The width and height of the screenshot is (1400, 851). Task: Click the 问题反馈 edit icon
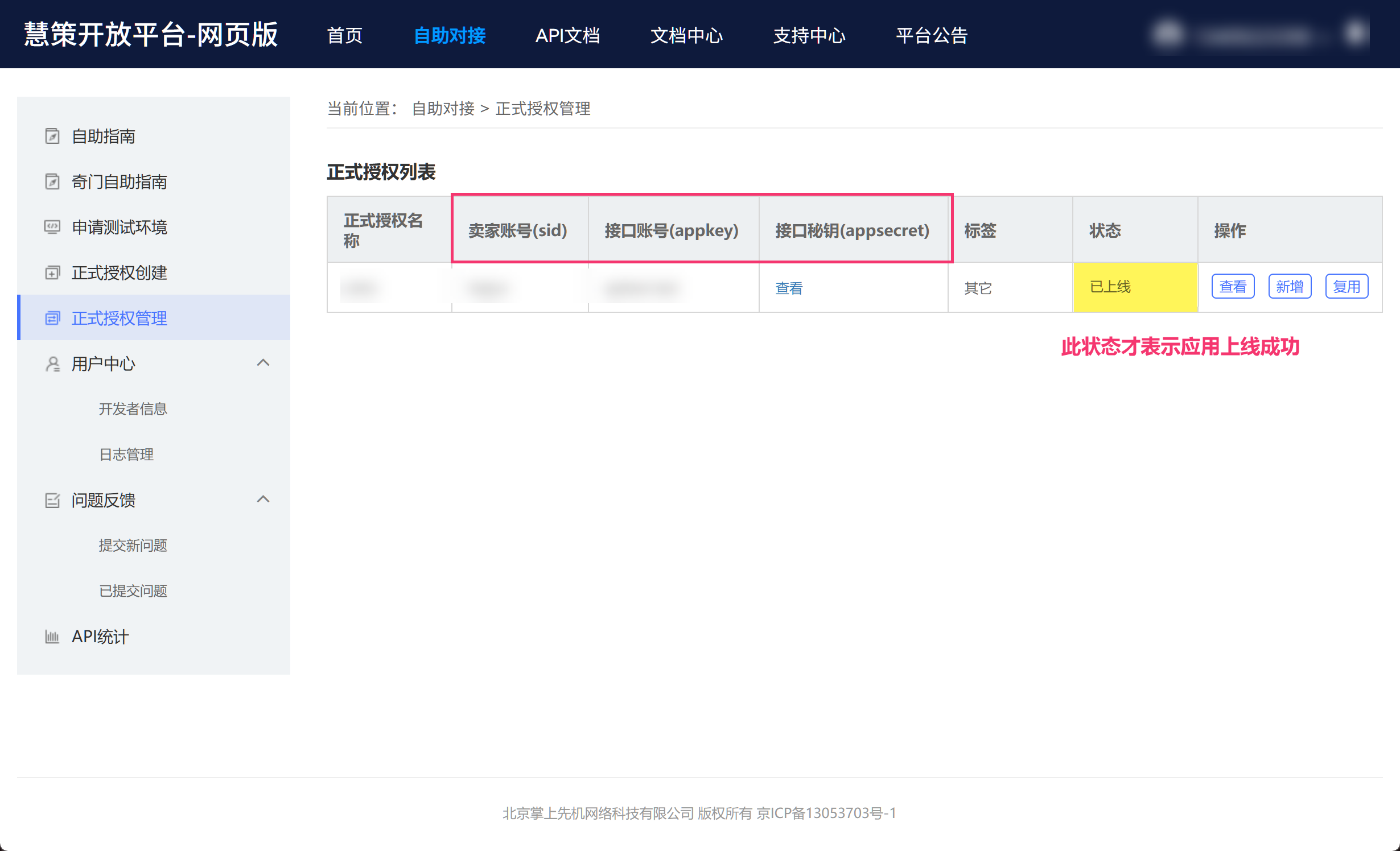52,500
